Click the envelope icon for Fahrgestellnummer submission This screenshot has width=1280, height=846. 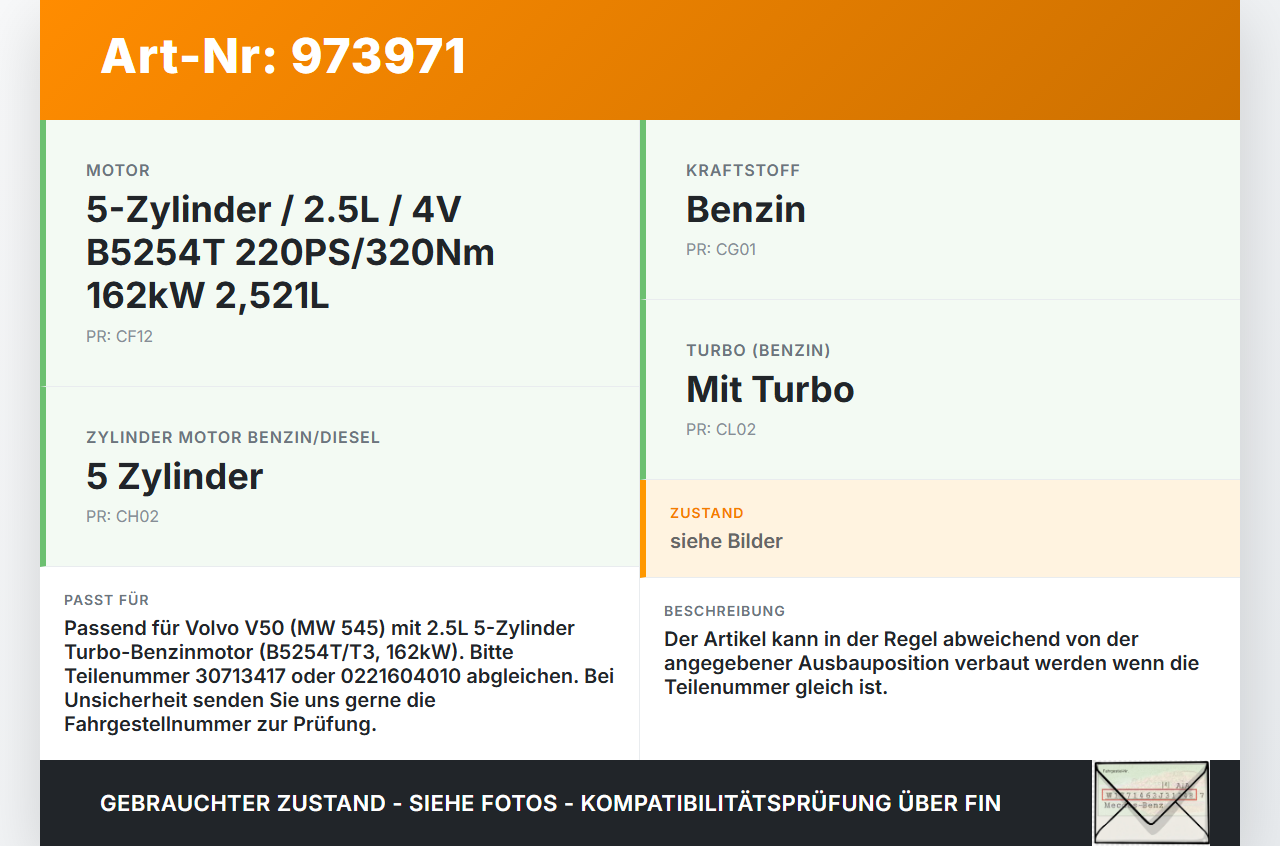coord(1150,800)
